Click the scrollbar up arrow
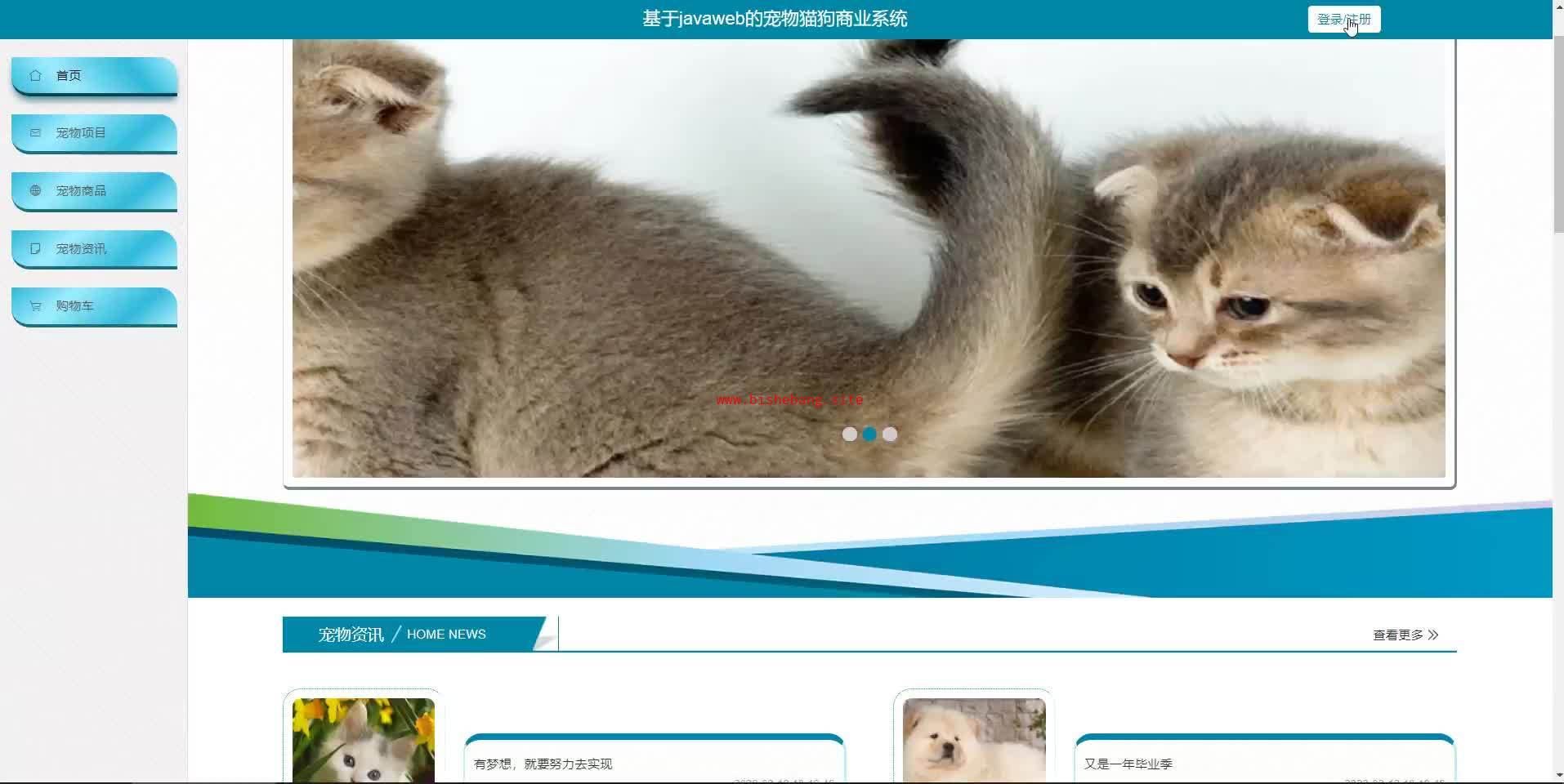The height and width of the screenshot is (784, 1564). point(1558,7)
